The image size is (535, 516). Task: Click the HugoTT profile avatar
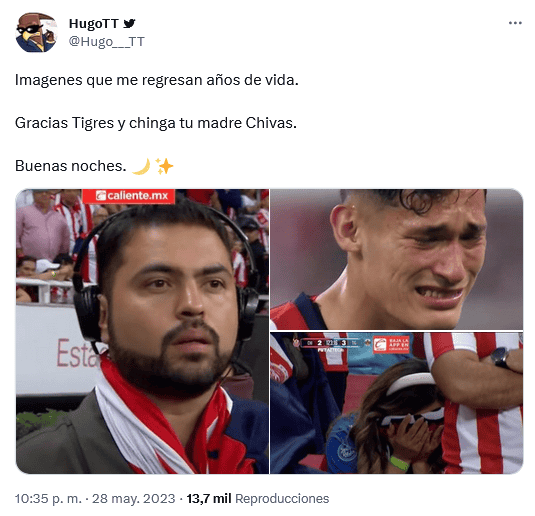click(x=36, y=33)
